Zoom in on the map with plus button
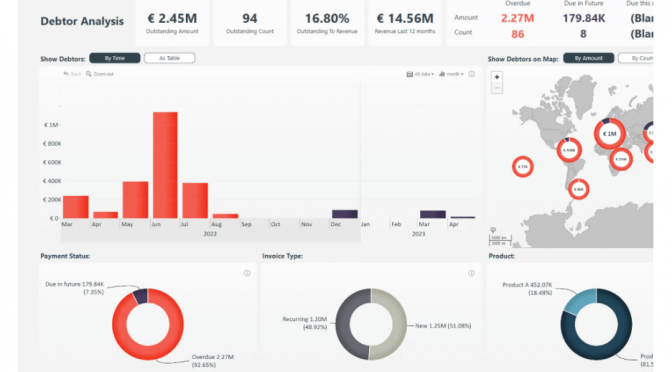 (497, 77)
